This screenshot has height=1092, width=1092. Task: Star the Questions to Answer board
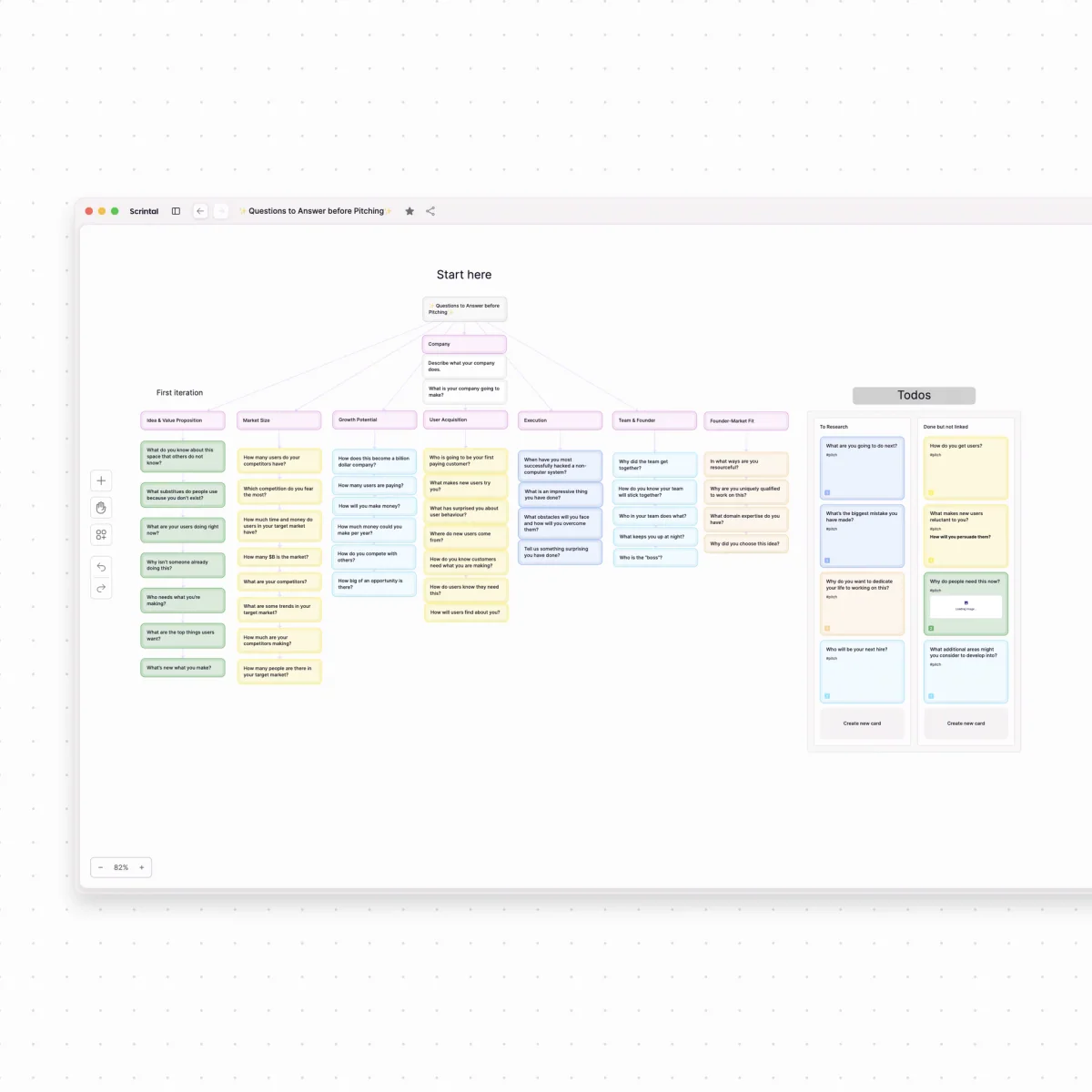click(x=409, y=211)
